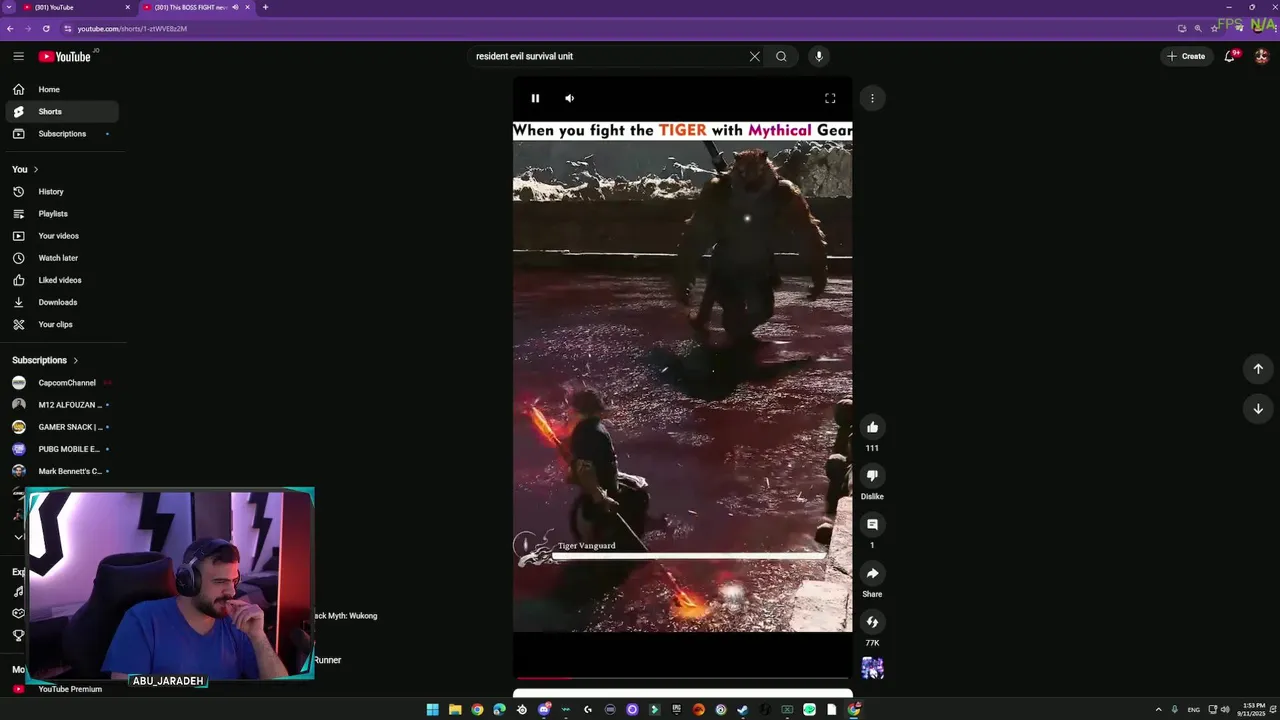Go to next Short with down arrow
The image size is (1280, 720).
(1258, 408)
